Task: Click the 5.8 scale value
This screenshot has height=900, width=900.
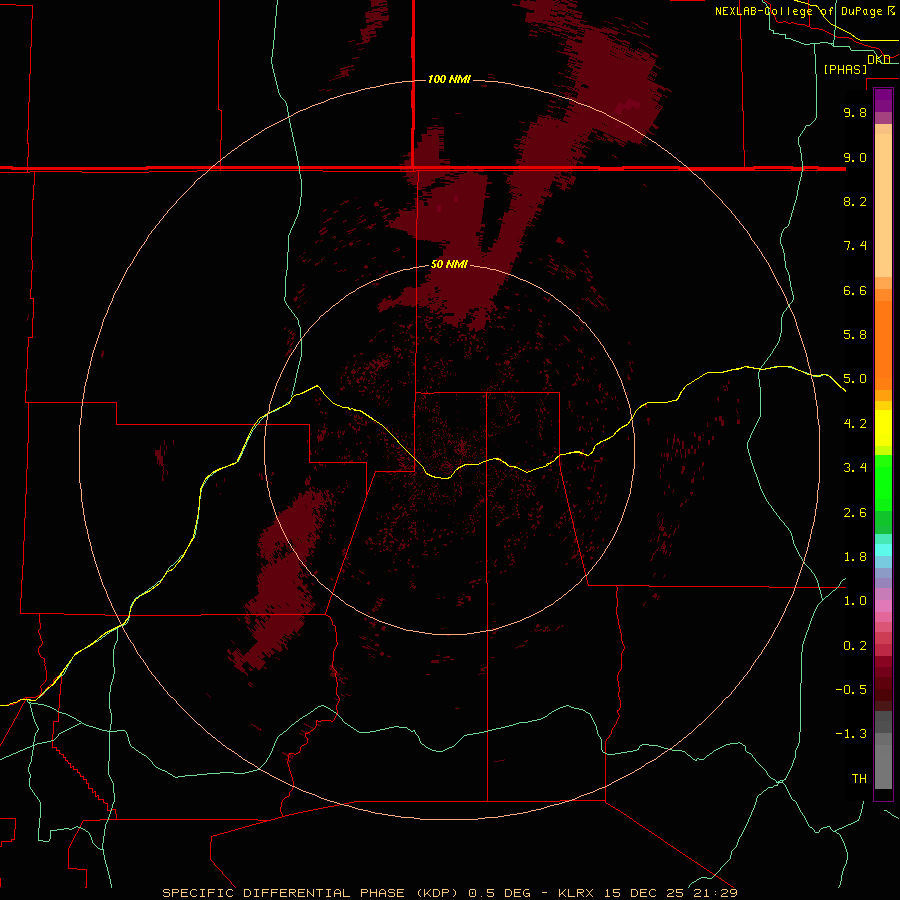Action: pos(855,335)
